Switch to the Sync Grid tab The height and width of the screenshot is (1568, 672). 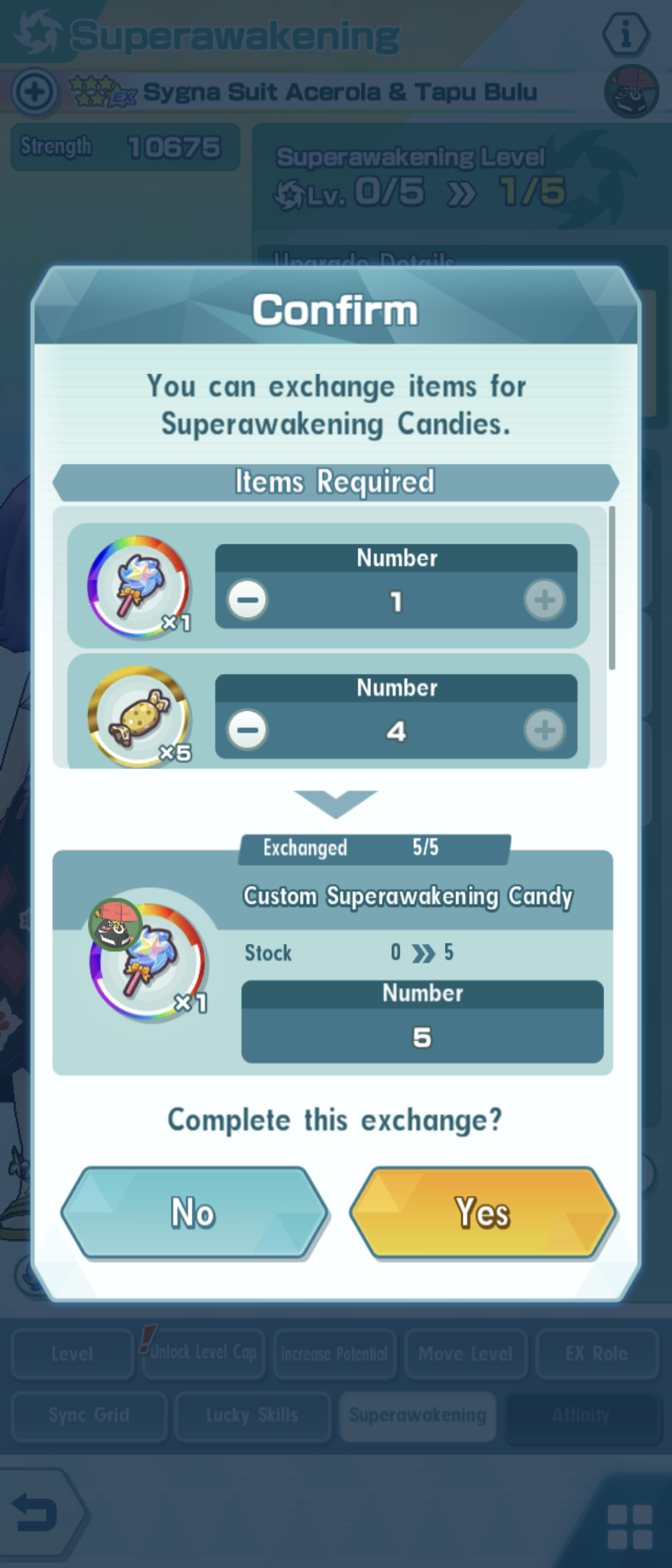[89, 1414]
